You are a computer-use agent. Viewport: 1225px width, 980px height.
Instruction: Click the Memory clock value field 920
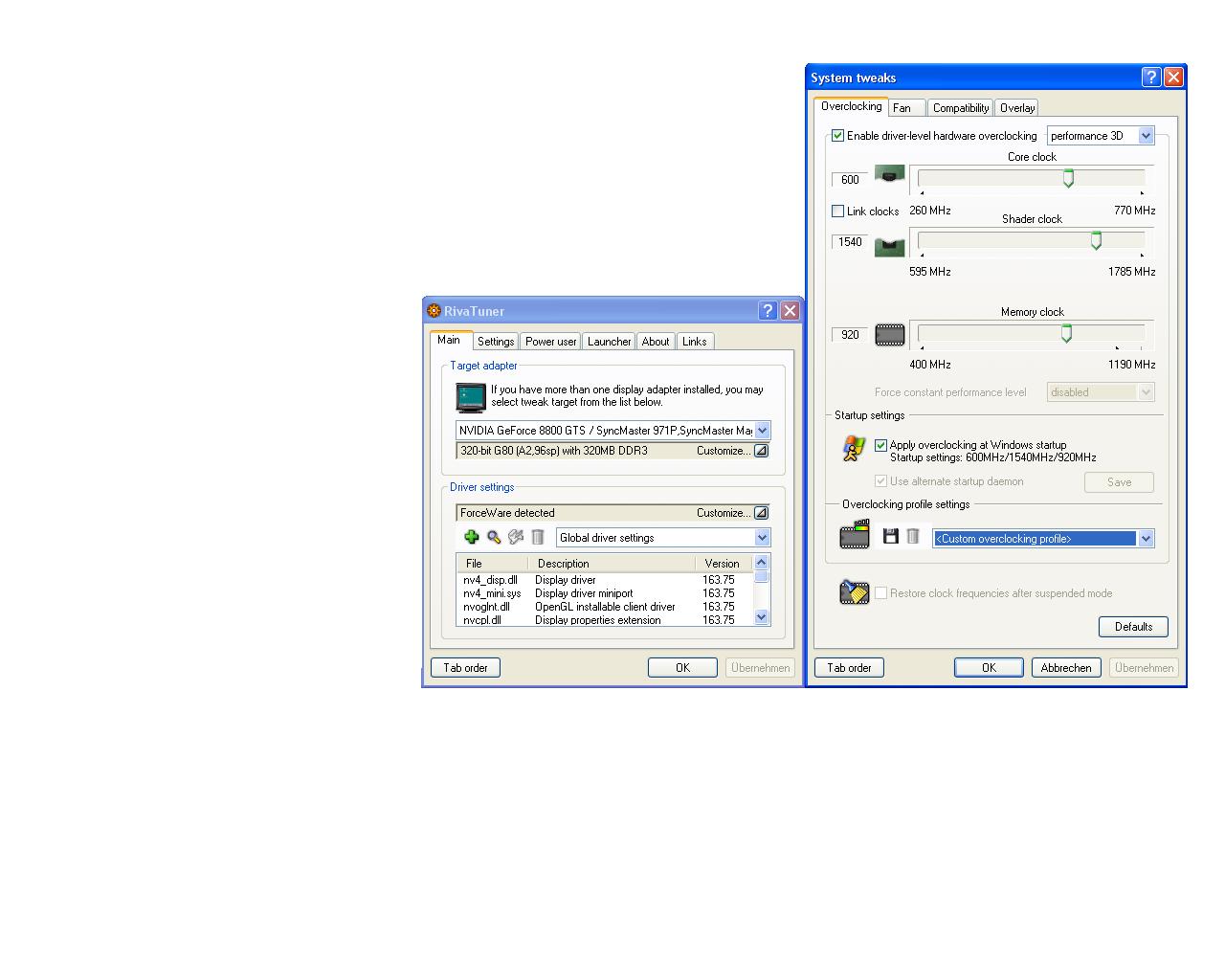[x=850, y=335]
